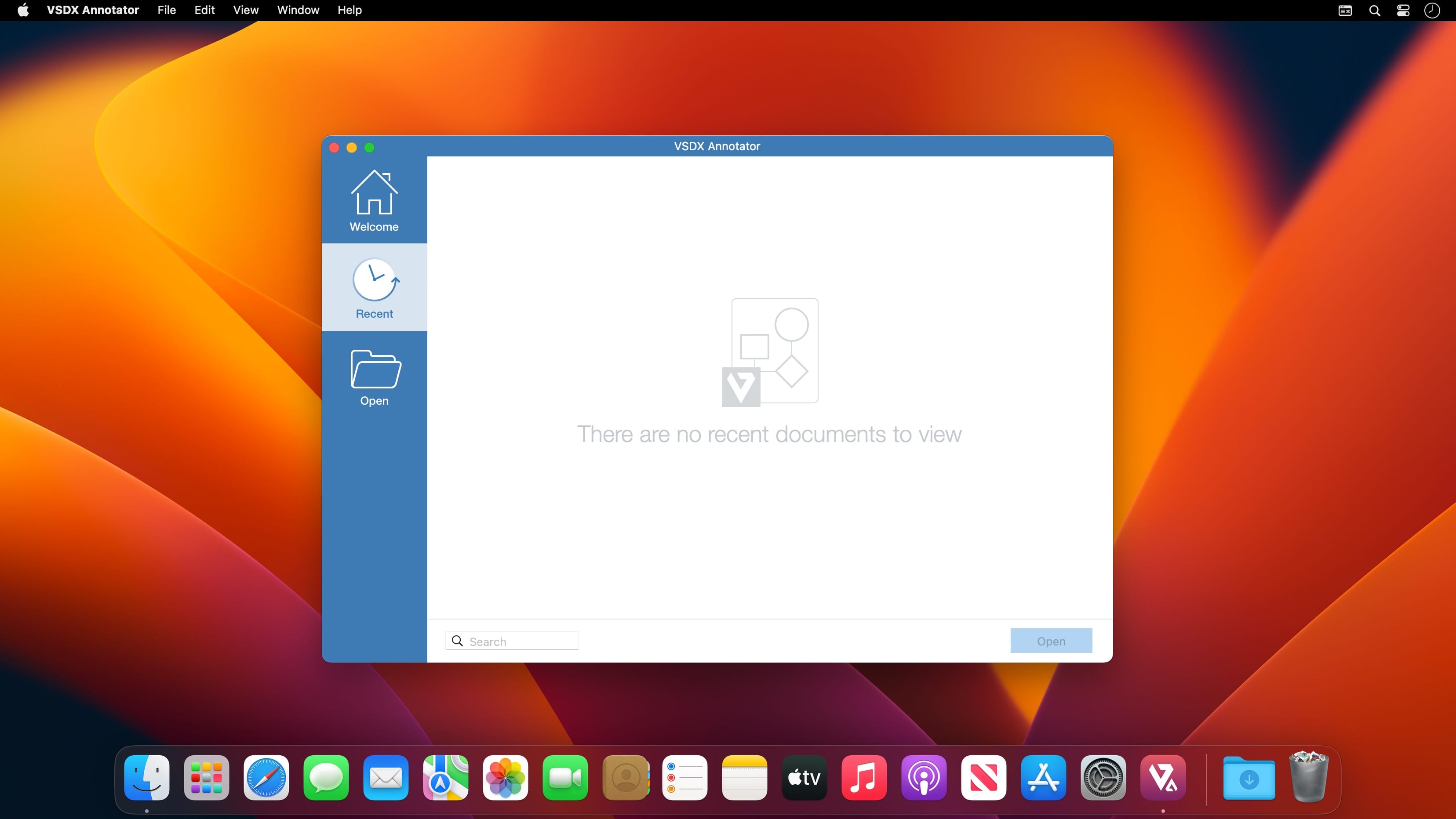Open Control Center in the menu bar

click(x=1403, y=10)
